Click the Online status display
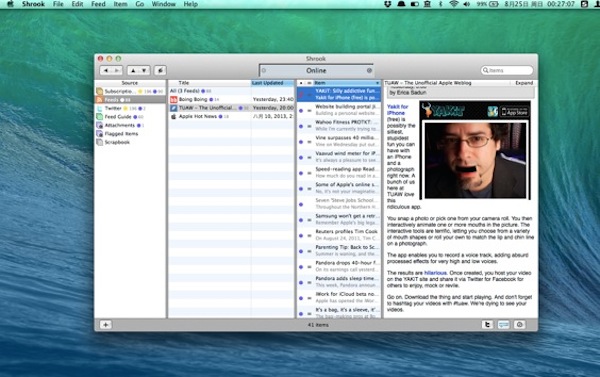The image size is (600, 377). [x=316, y=70]
